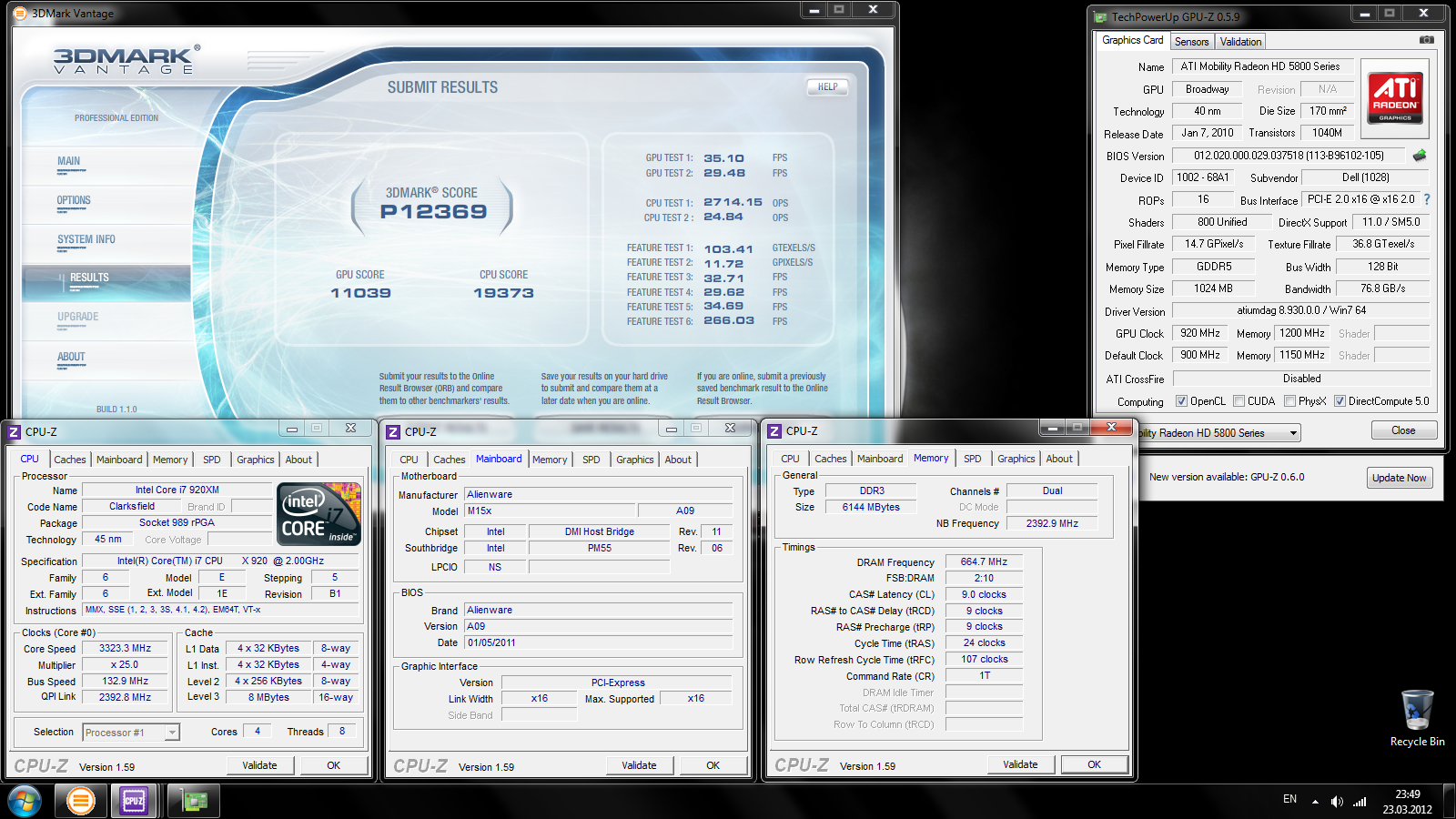Click Validate in Memory CPU-Z window

point(1020,764)
